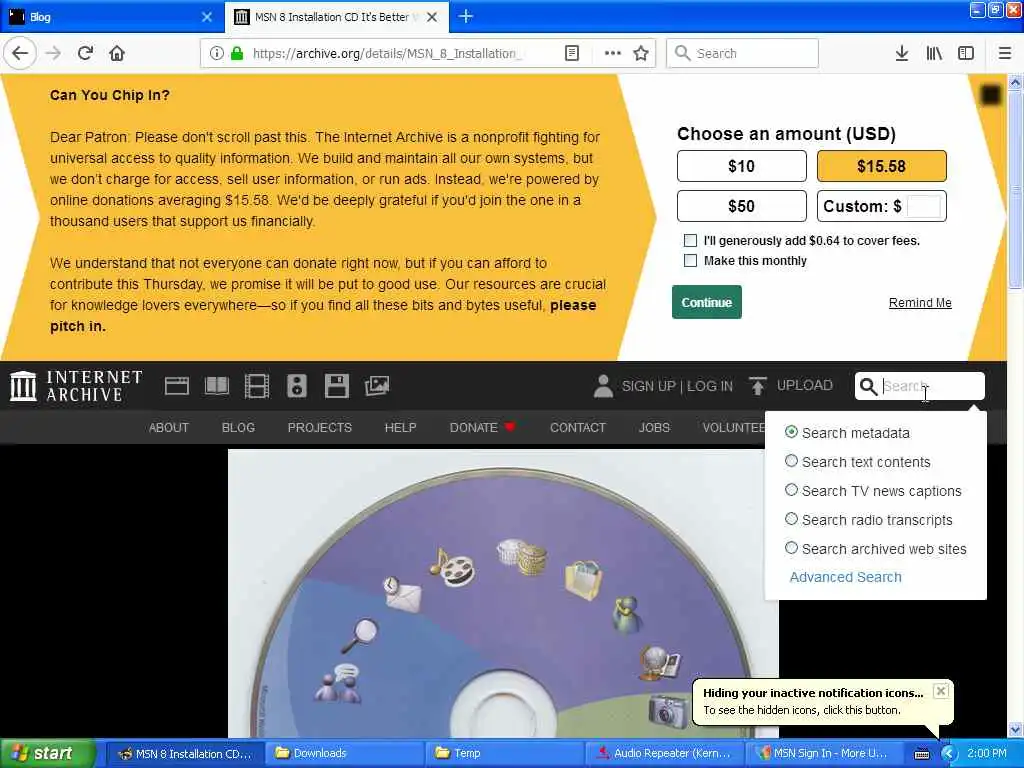1024x768 pixels.
Task: Click the magnifier in Archive search
Action: pos(868,386)
